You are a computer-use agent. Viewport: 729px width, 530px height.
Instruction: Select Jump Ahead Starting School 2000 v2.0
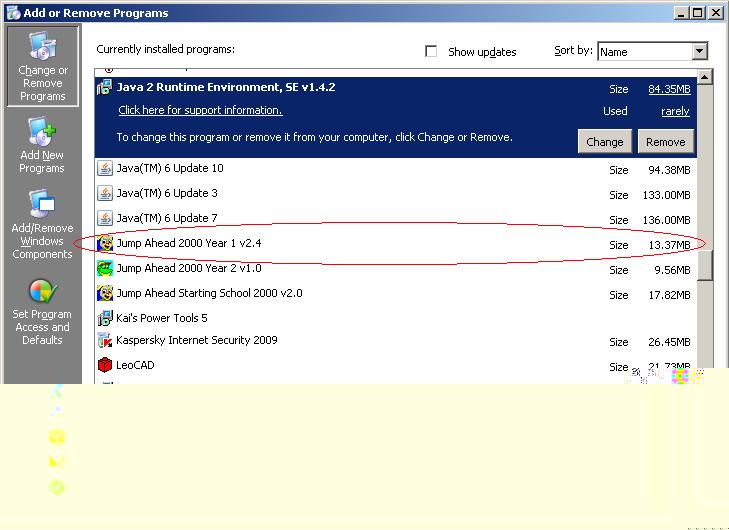click(395, 294)
